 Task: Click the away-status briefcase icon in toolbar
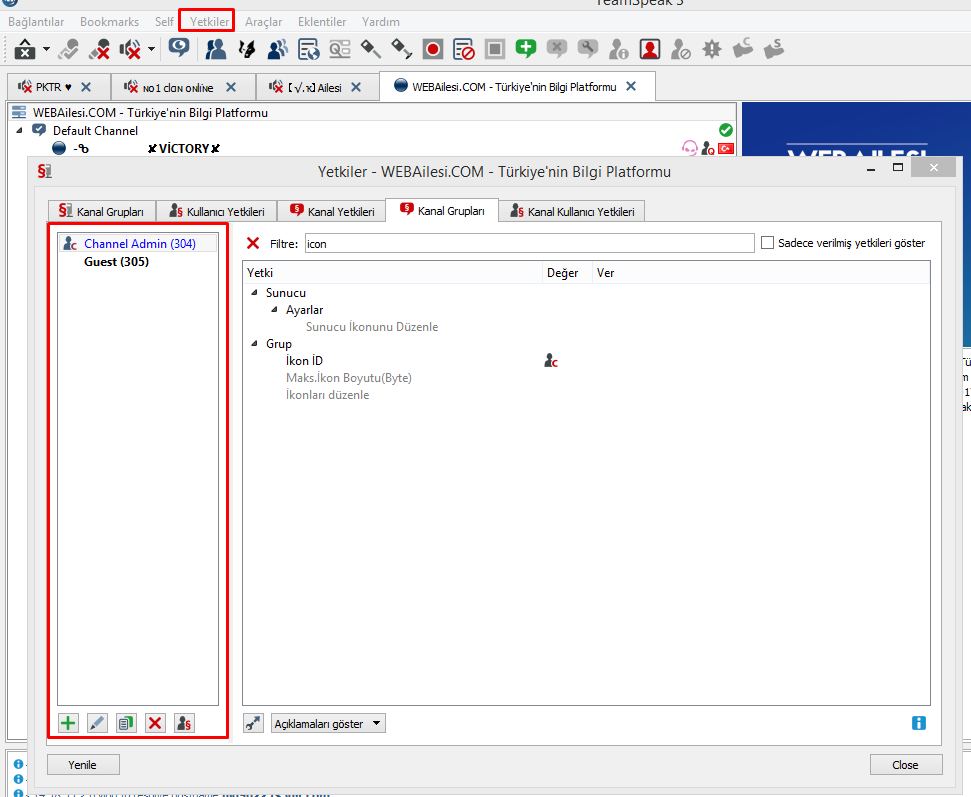click(x=25, y=49)
